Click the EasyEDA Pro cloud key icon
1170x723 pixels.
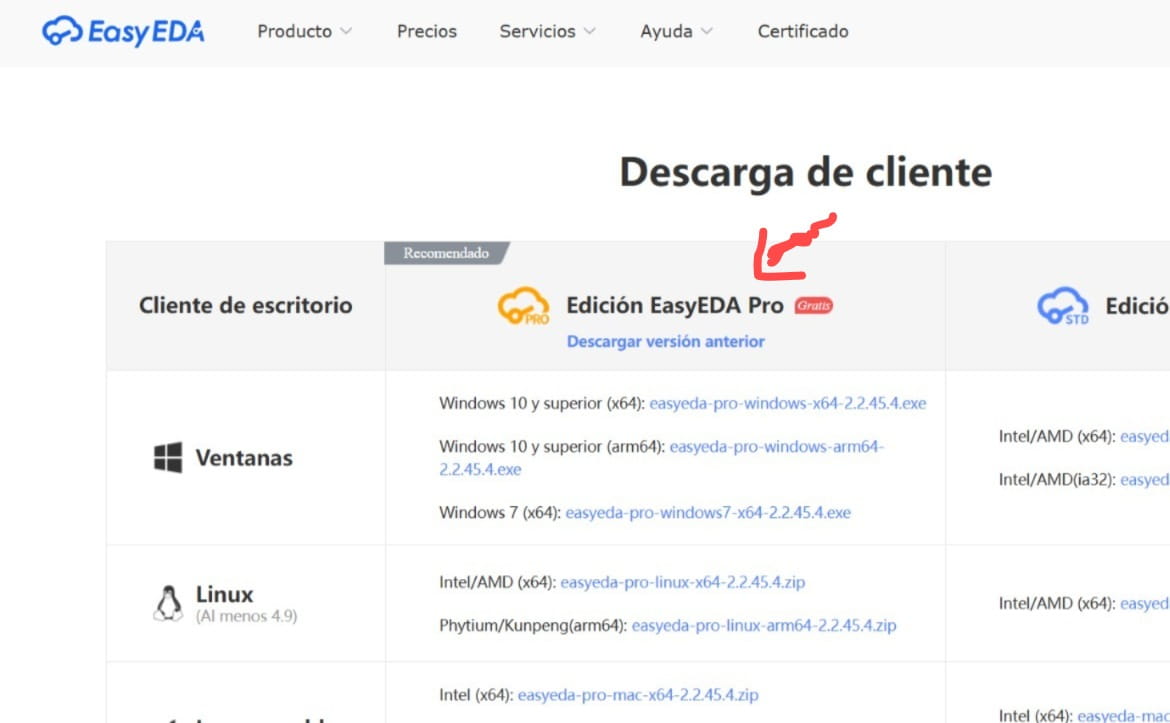pos(524,306)
